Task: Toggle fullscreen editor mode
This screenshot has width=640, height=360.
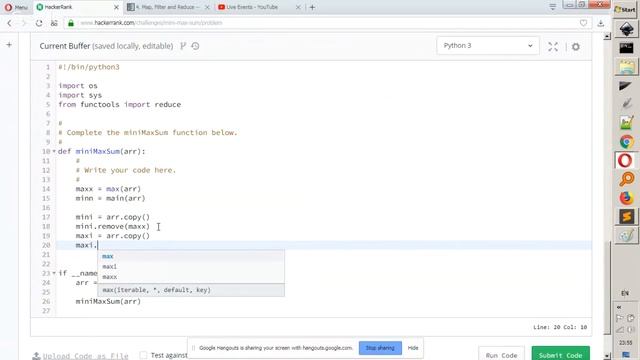Action: [x=553, y=47]
